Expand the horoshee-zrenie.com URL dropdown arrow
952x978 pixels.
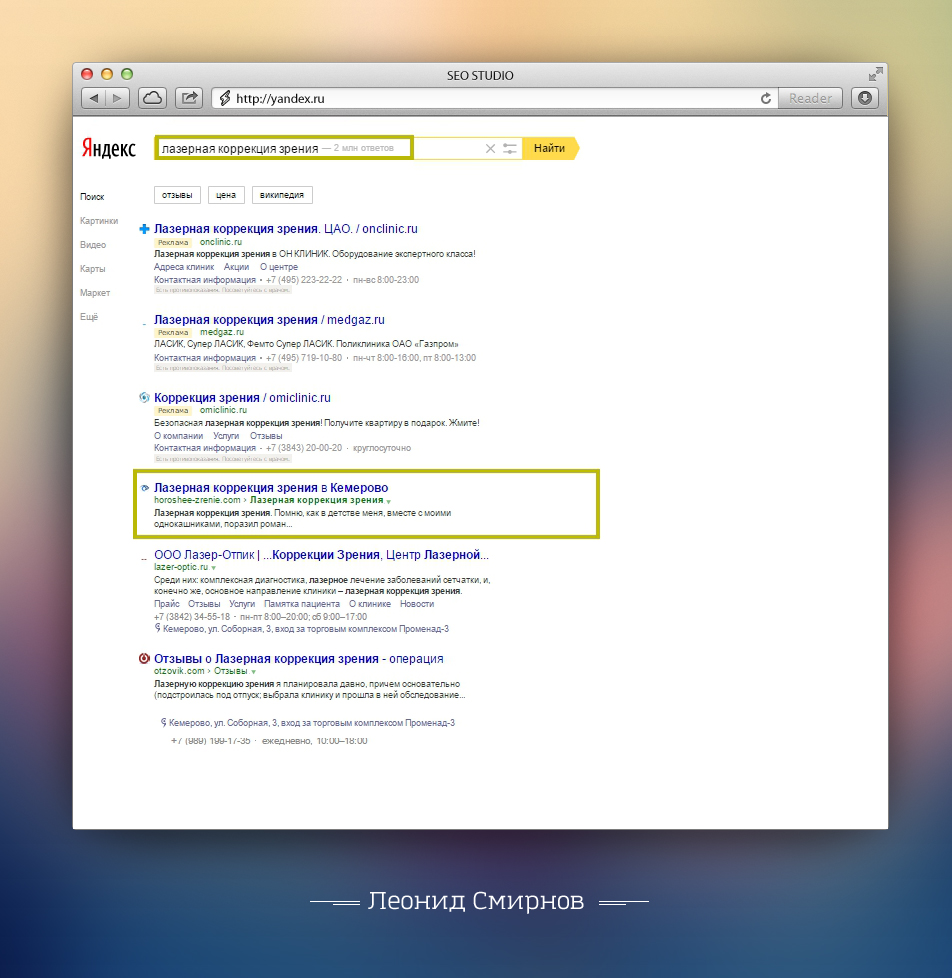tap(389, 501)
